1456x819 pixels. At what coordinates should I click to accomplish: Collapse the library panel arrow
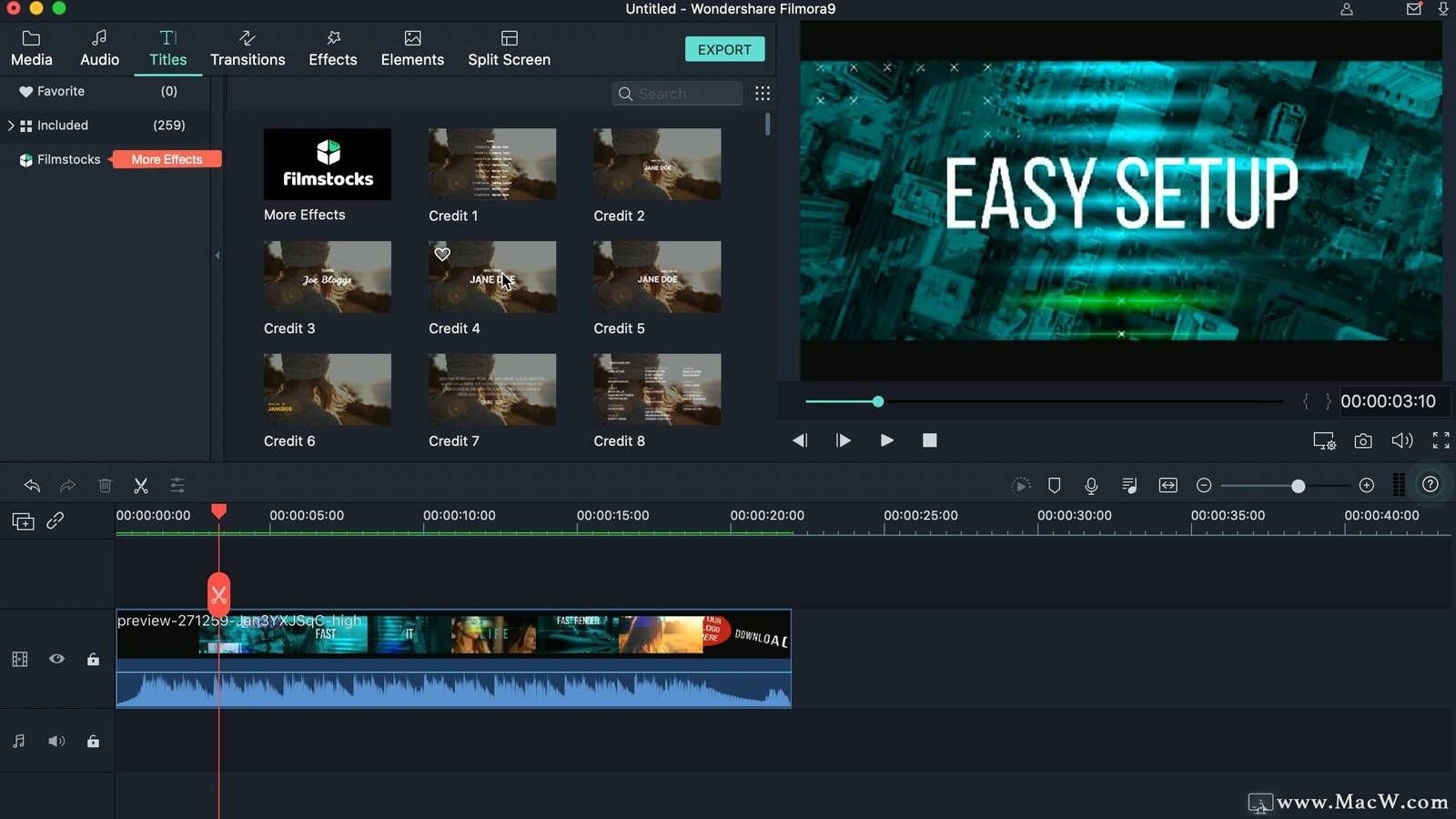(x=217, y=256)
